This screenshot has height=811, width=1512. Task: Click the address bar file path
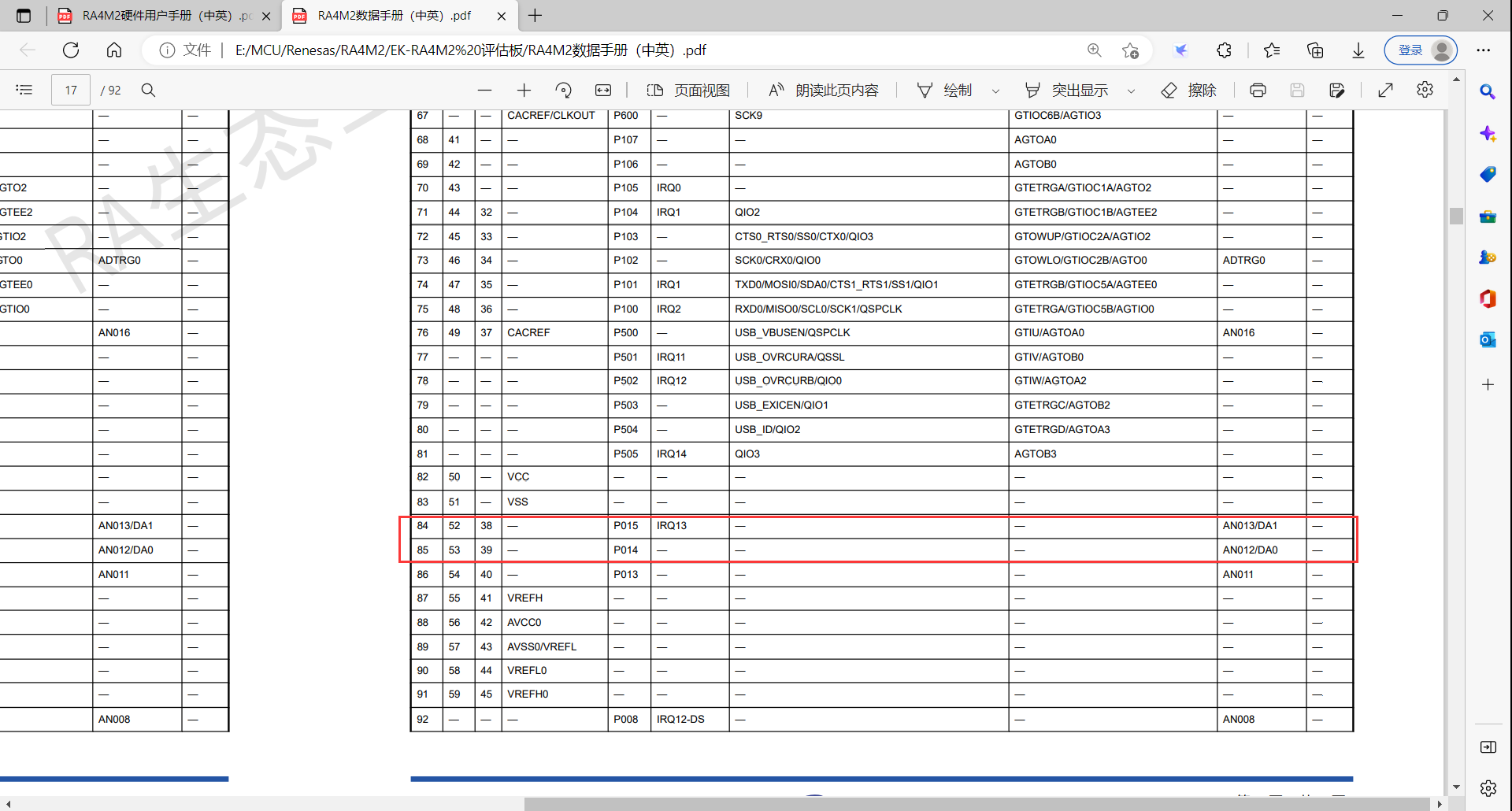470,50
